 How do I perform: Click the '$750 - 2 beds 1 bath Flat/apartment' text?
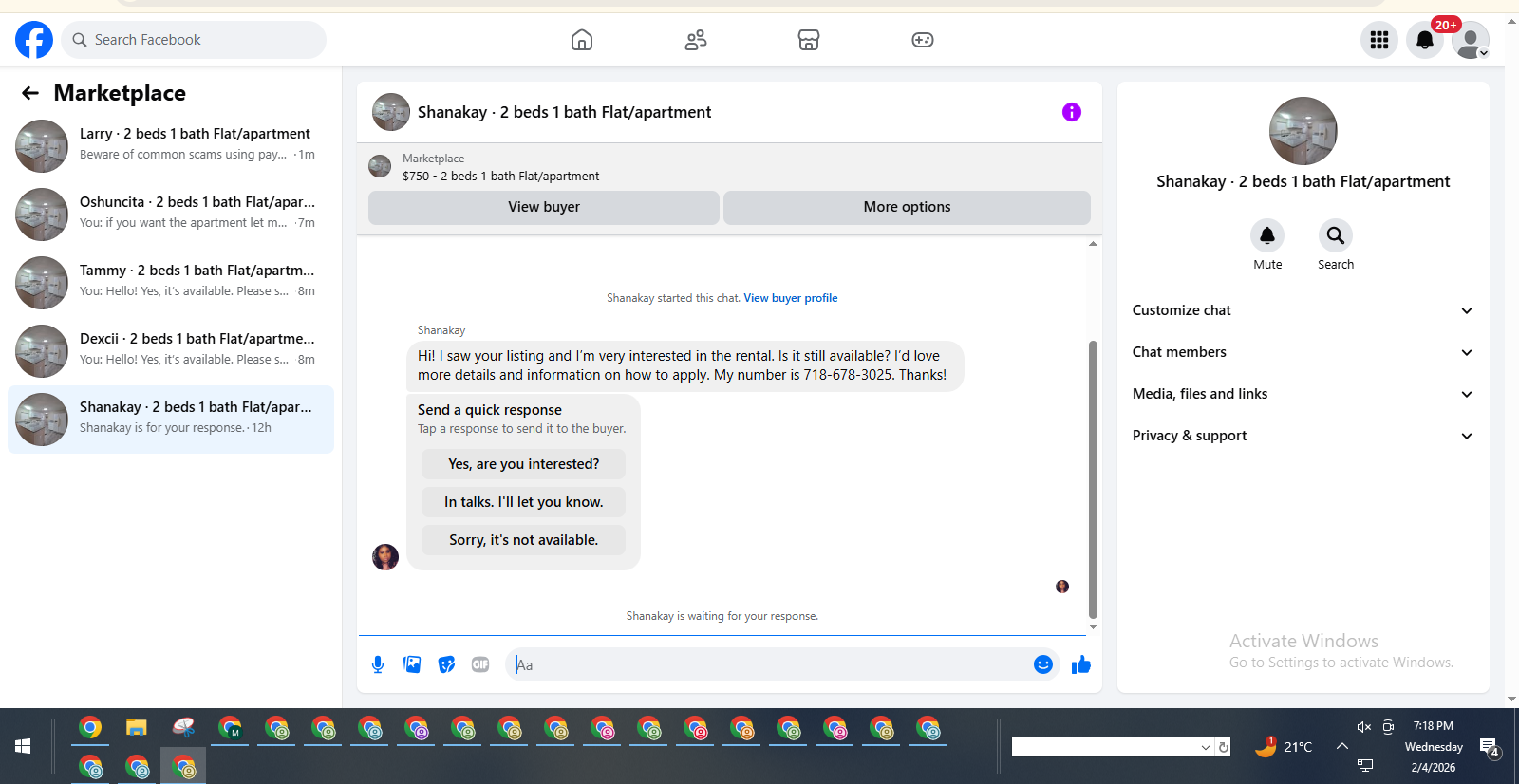tap(500, 177)
